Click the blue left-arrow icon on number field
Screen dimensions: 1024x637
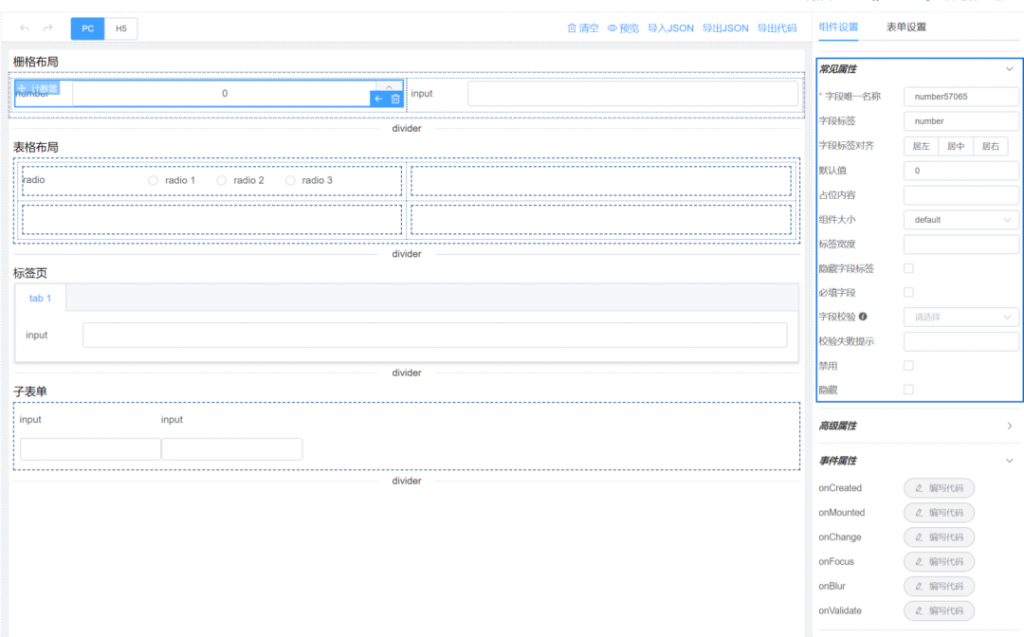379,99
